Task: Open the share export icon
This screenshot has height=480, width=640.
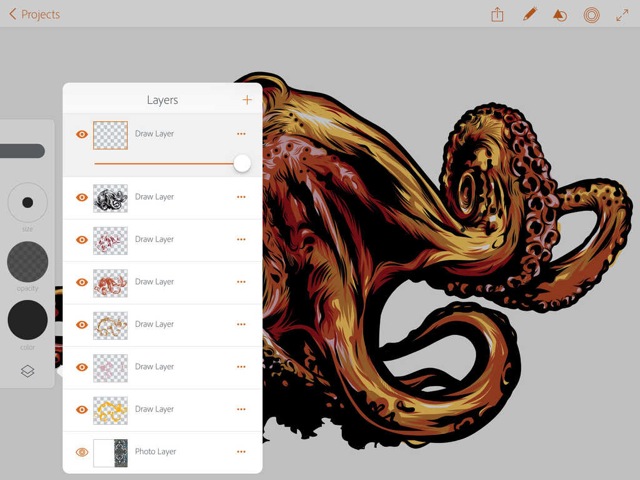Action: point(497,14)
